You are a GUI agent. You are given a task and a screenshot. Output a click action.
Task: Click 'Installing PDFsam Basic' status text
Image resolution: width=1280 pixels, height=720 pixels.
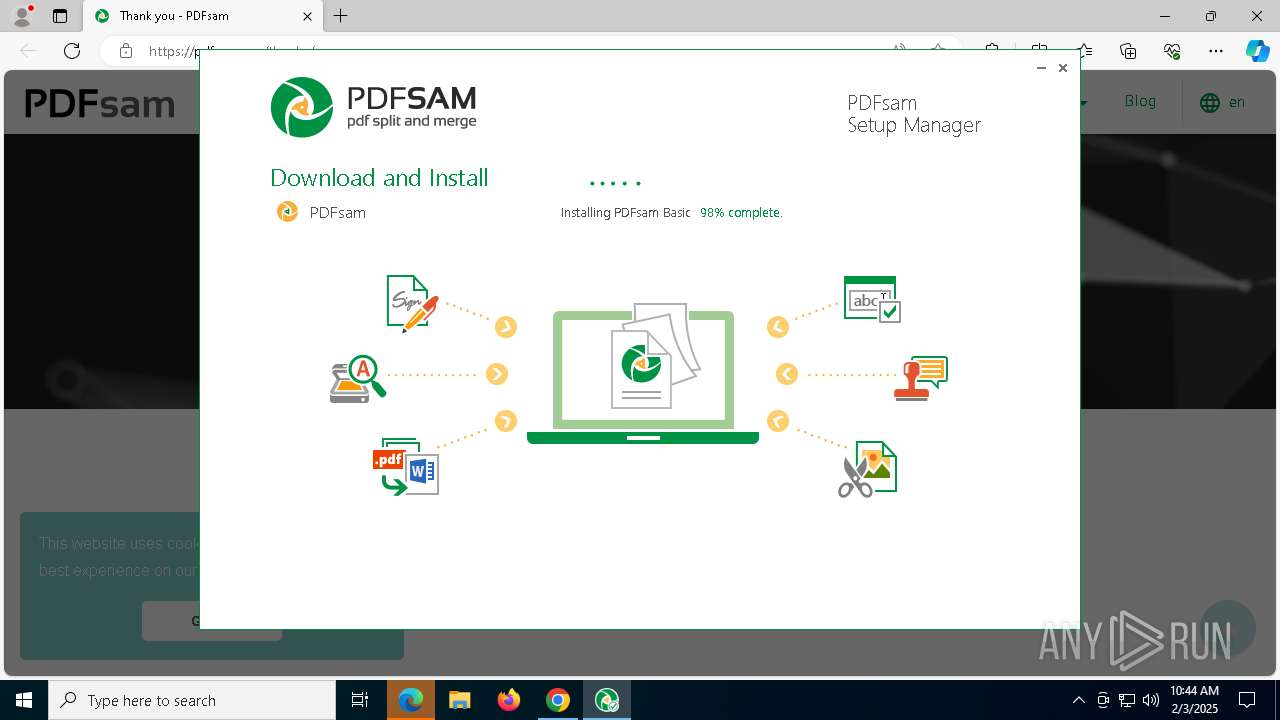[625, 213]
